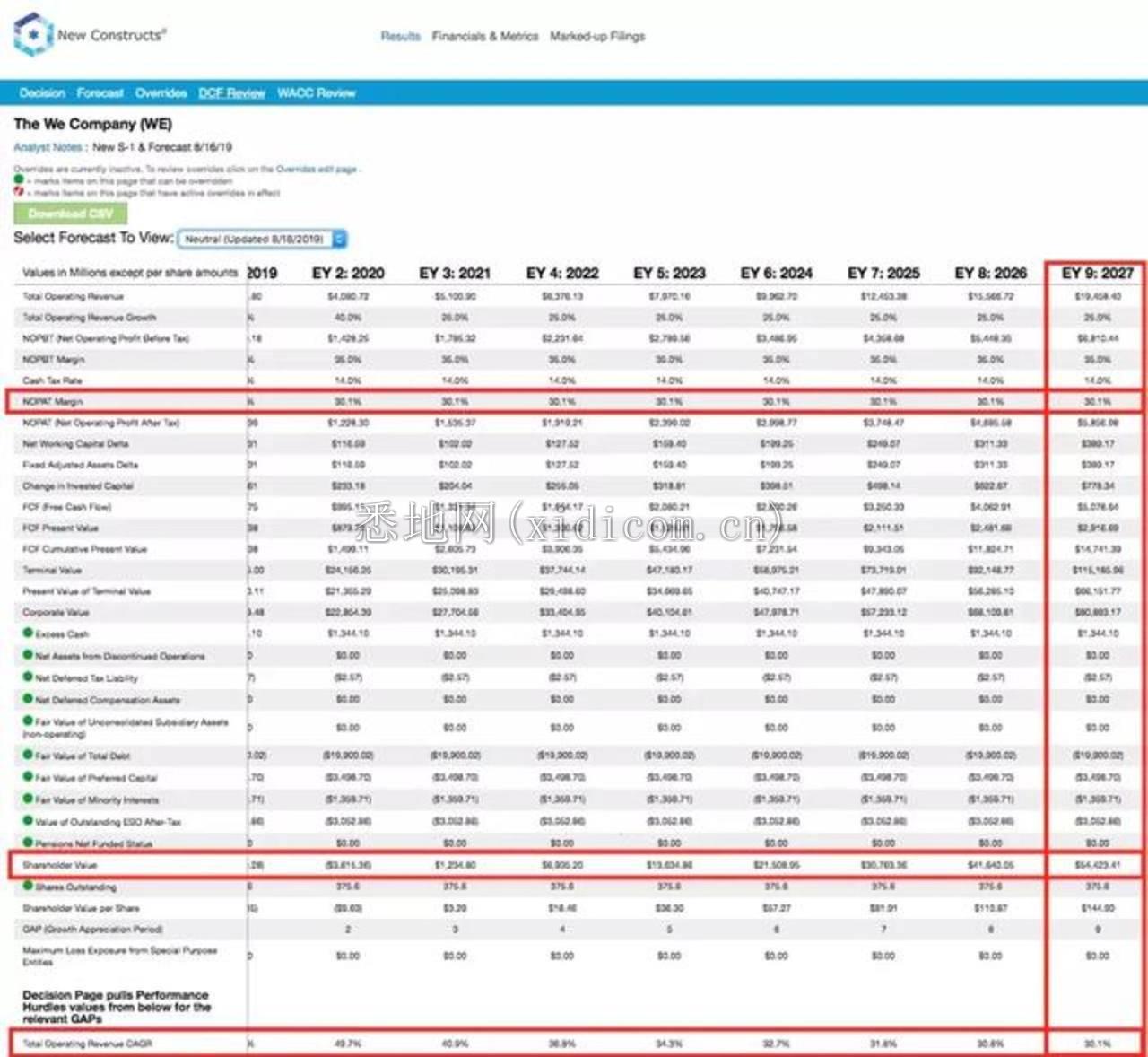1148x1057 pixels.
Task: Open the Decision tab
Action: pyautogui.click(x=42, y=92)
